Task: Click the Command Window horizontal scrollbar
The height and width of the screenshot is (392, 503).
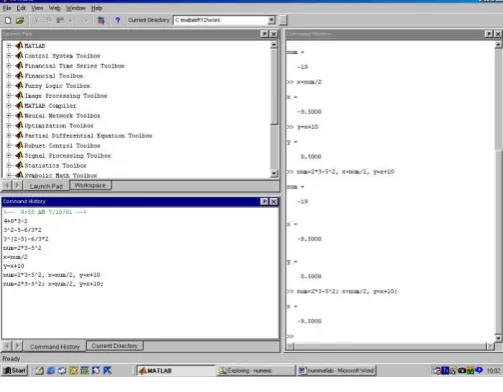Action: (x=390, y=346)
